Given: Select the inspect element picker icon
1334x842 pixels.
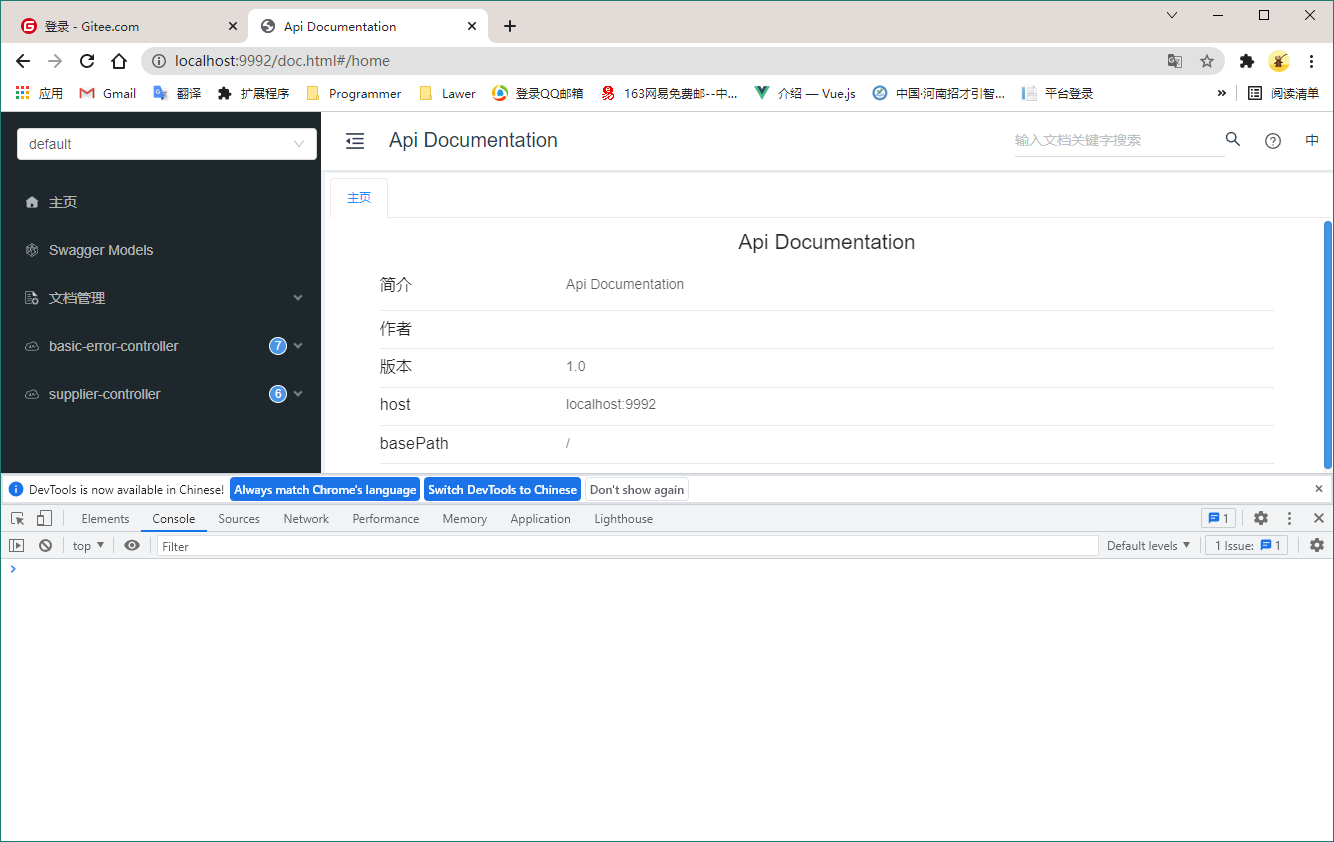Looking at the screenshot, I should pos(18,518).
